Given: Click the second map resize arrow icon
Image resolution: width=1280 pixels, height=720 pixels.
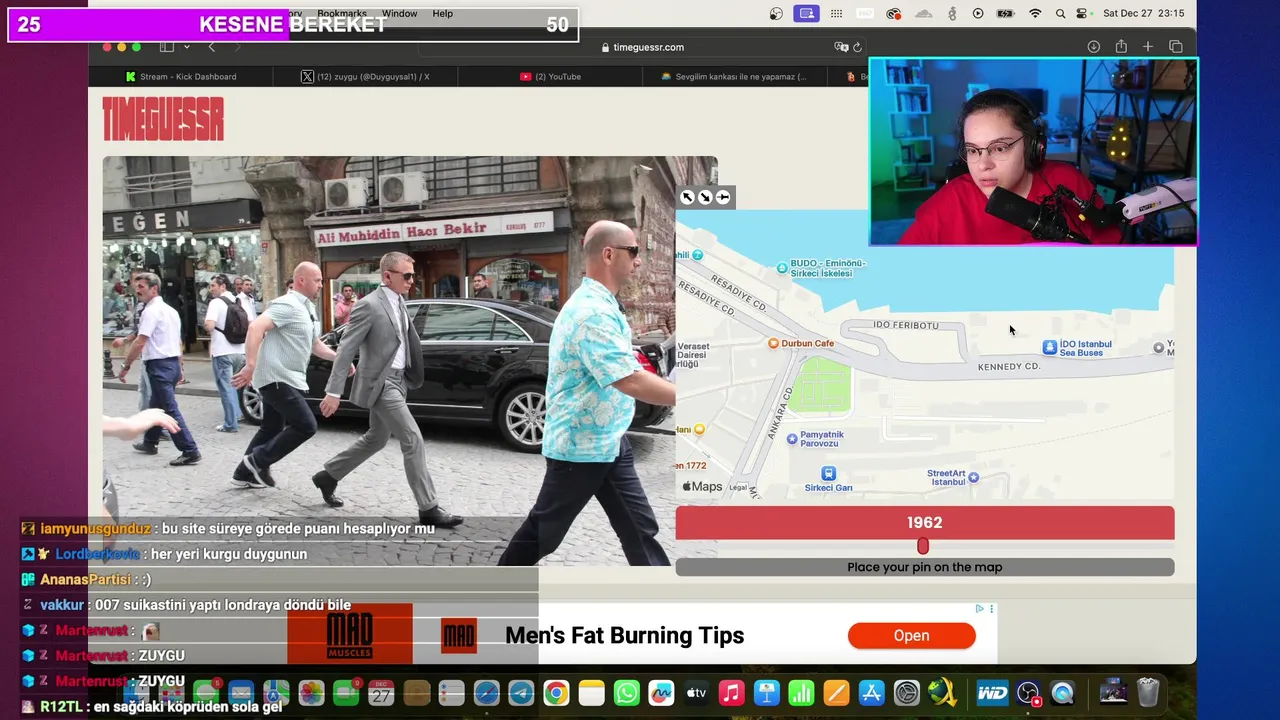Looking at the screenshot, I should coord(705,197).
